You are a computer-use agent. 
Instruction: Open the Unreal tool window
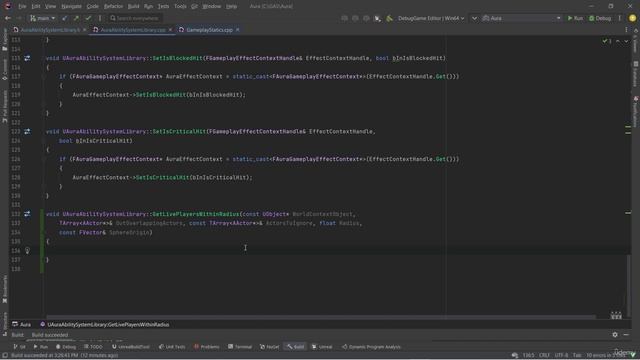(322, 347)
